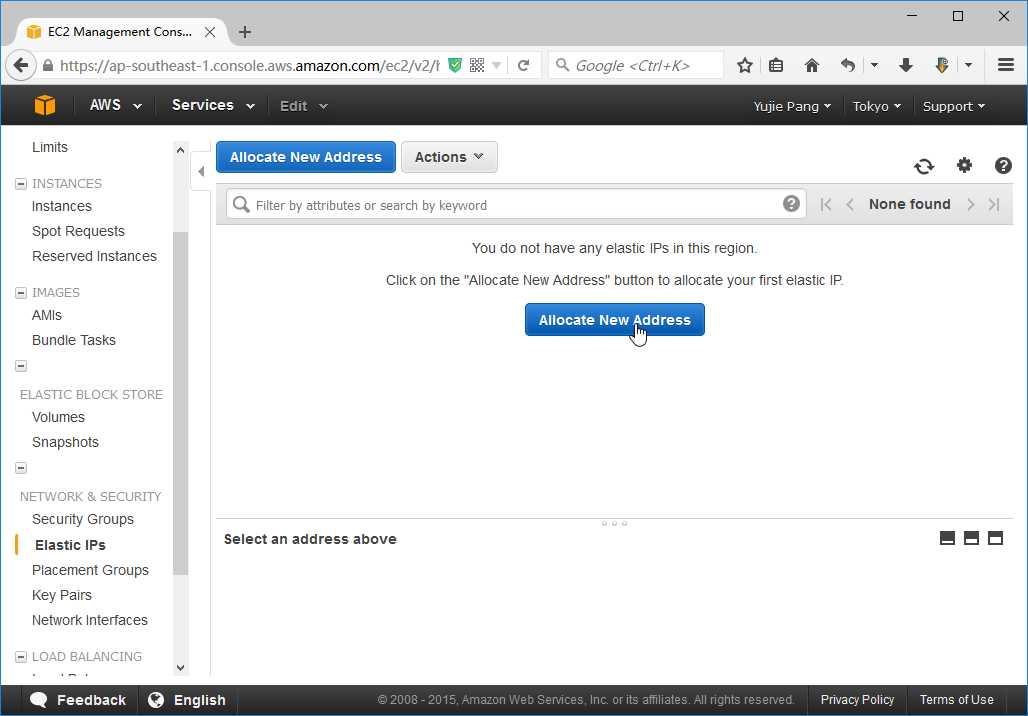Screen dimensions: 1028x716
Task: Open Bundle Tasks in sidebar
Action: click(x=73, y=340)
